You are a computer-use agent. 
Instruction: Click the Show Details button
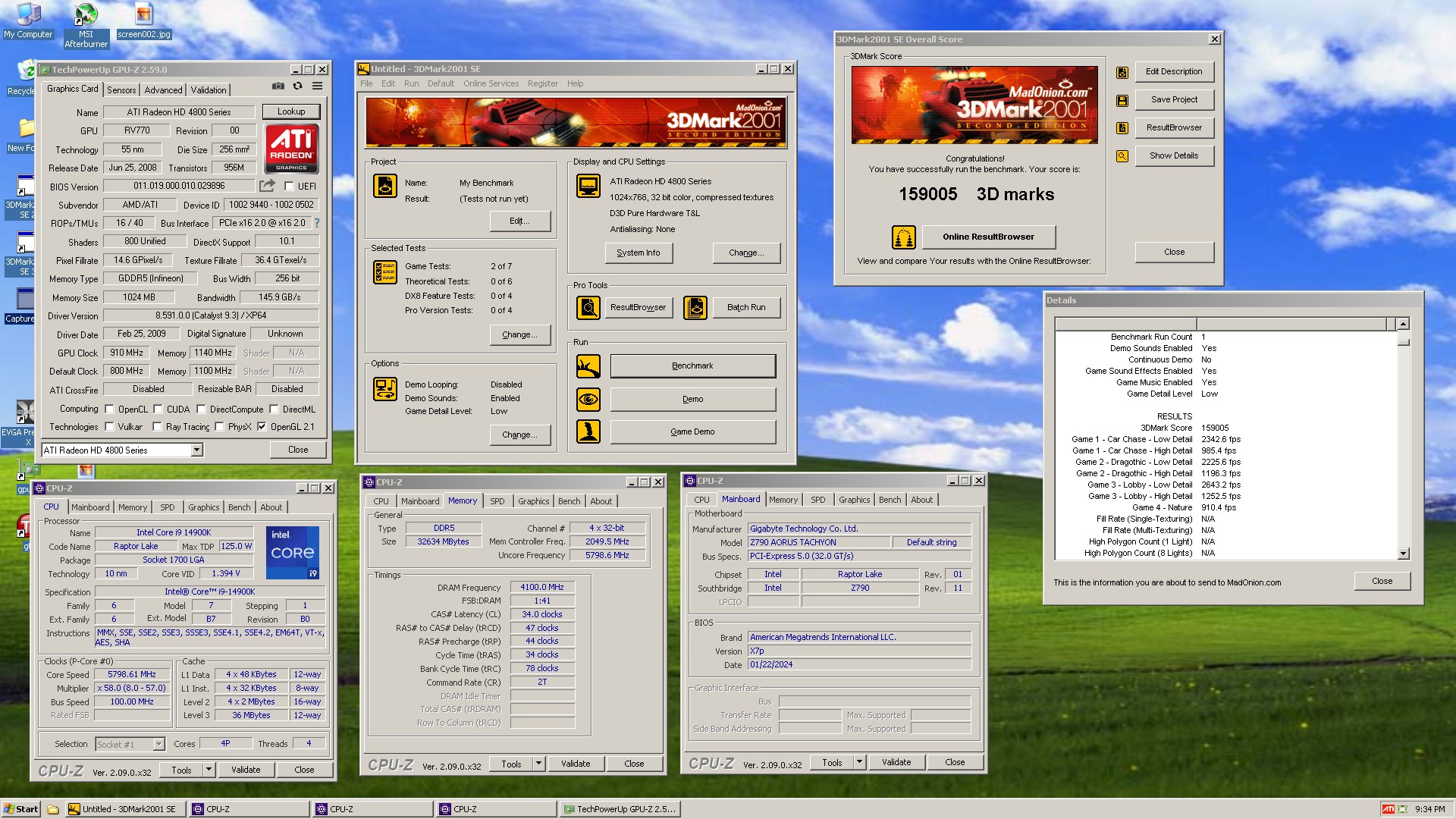click(1174, 156)
